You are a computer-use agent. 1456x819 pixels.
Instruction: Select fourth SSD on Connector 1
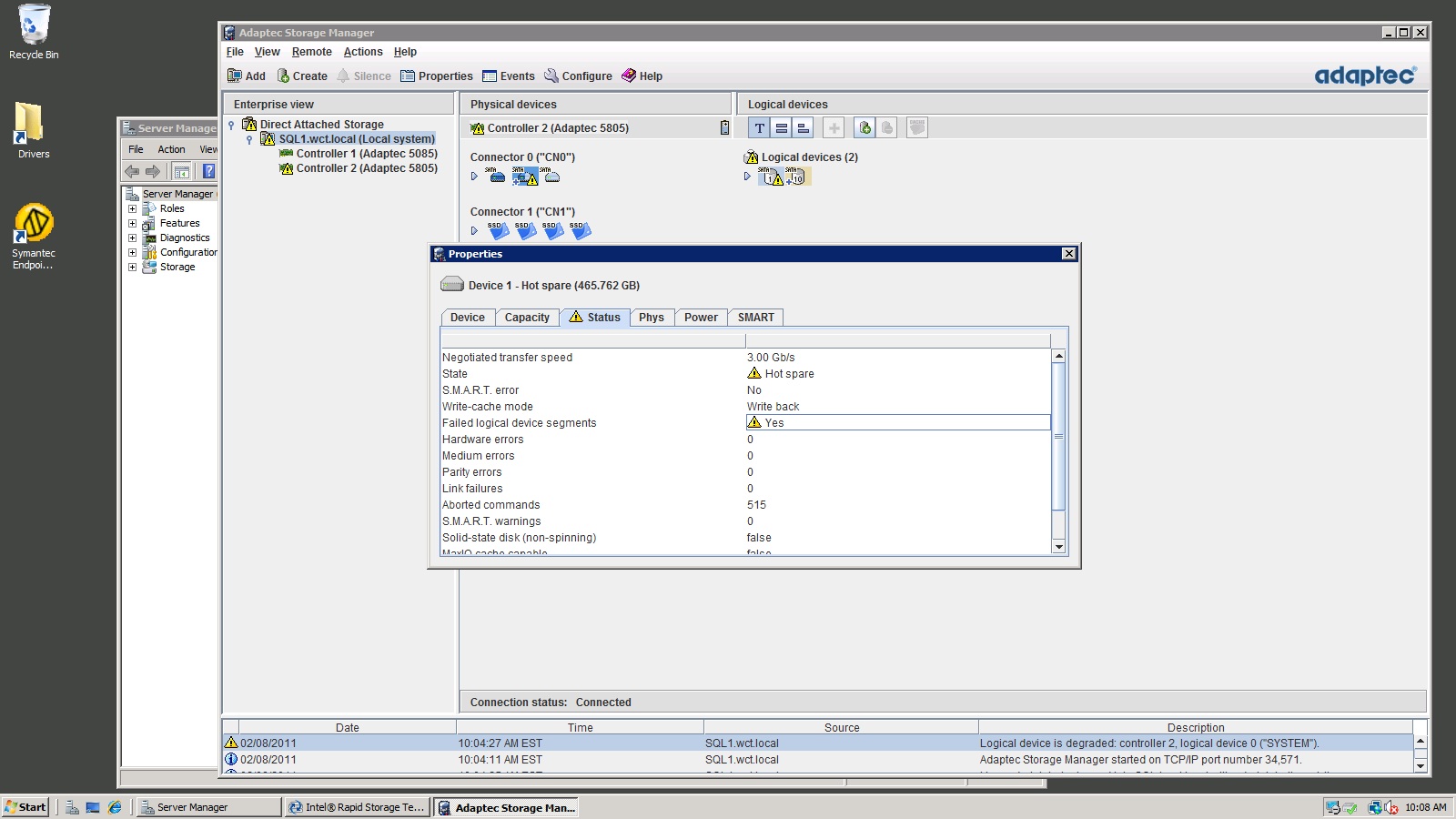tap(581, 230)
